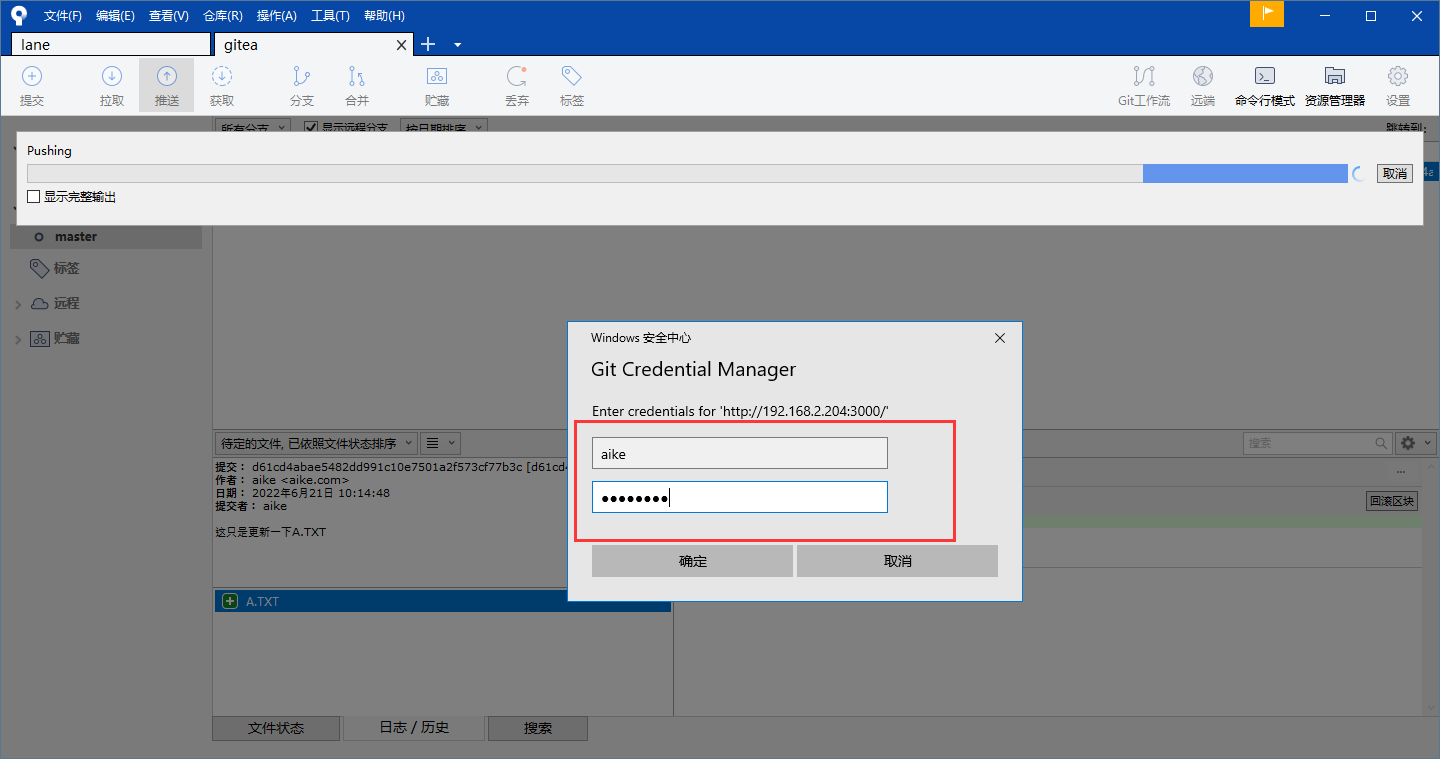This screenshot has width=1440, height=759.
Task: Click the date line 2022年6月21日 10:14:48
Action: coord(302,493)
